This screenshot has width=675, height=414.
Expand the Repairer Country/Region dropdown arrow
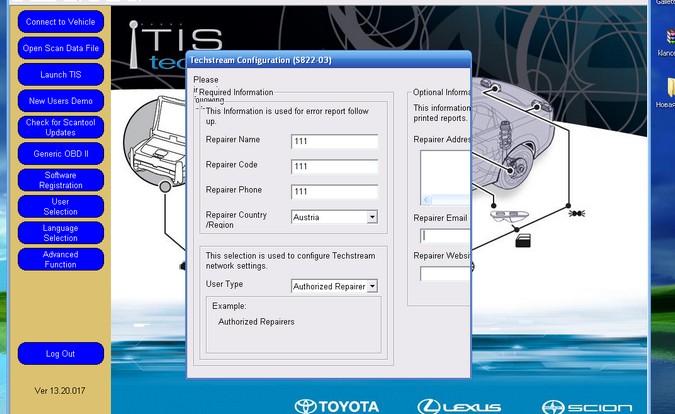(372, 217)
